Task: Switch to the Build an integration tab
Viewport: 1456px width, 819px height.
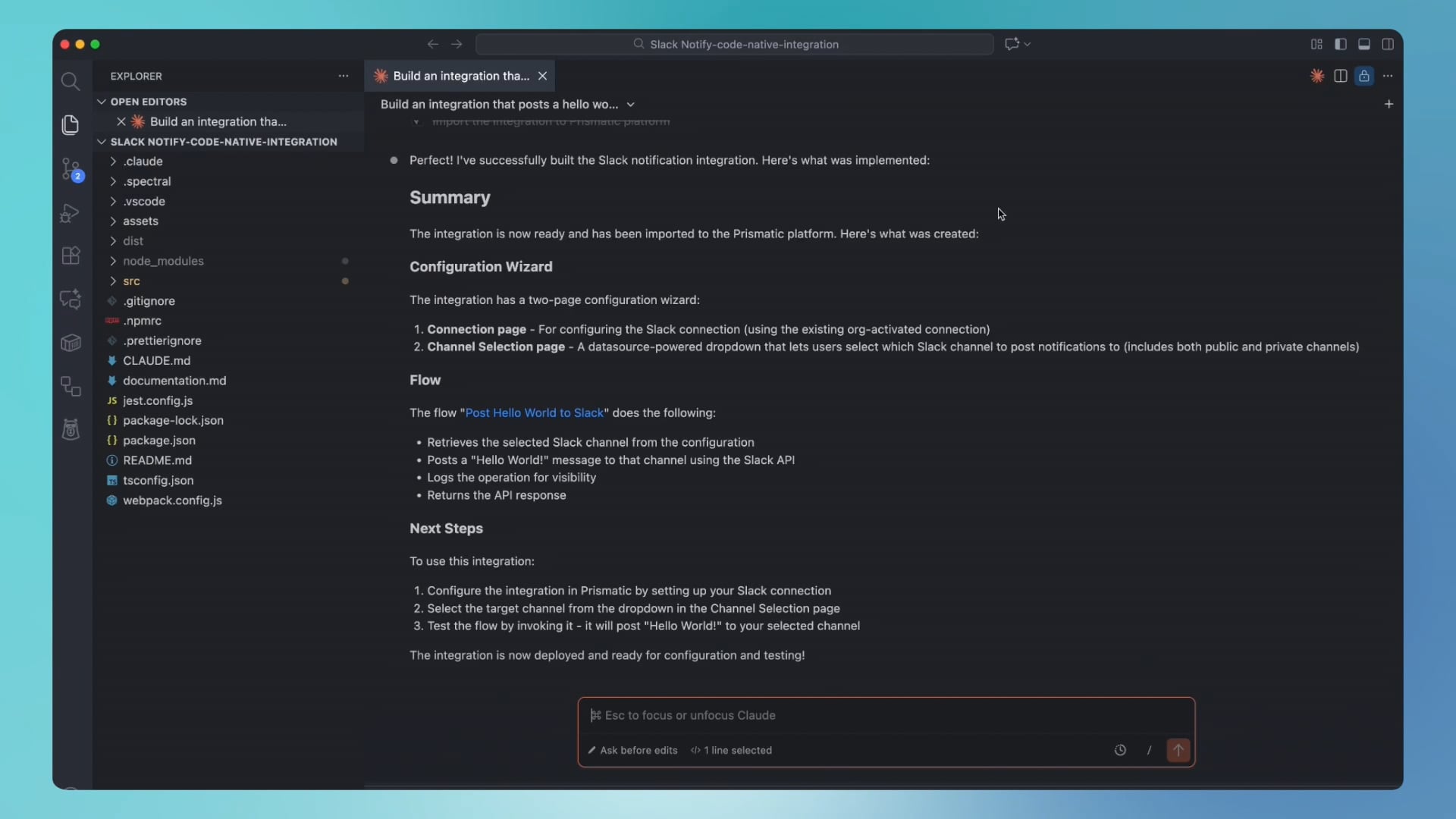Action: (x=455, y=76)
